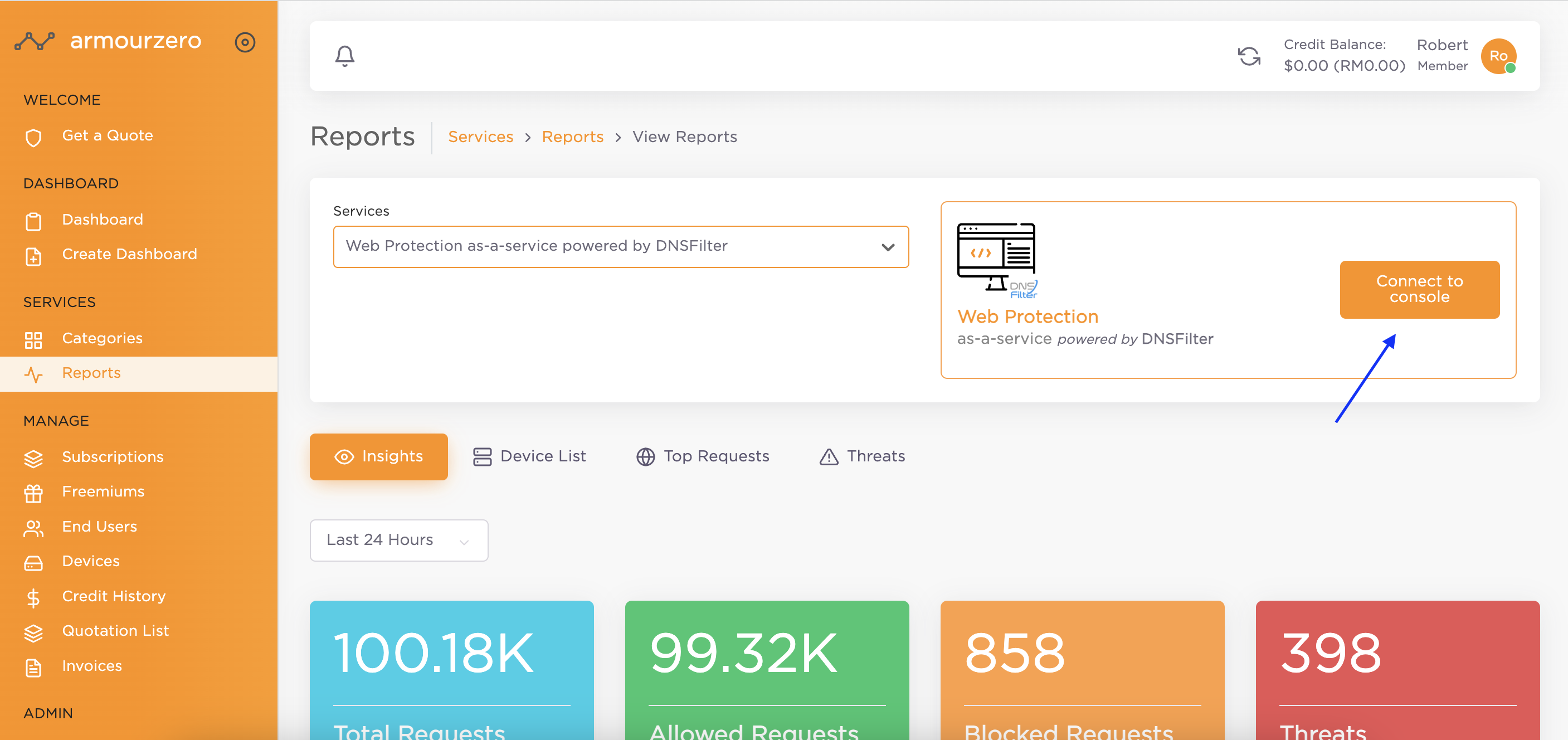Viewport: 1568px width, 740px height.
Task: Switch to the Insights tab
Action: pos(378,457)
